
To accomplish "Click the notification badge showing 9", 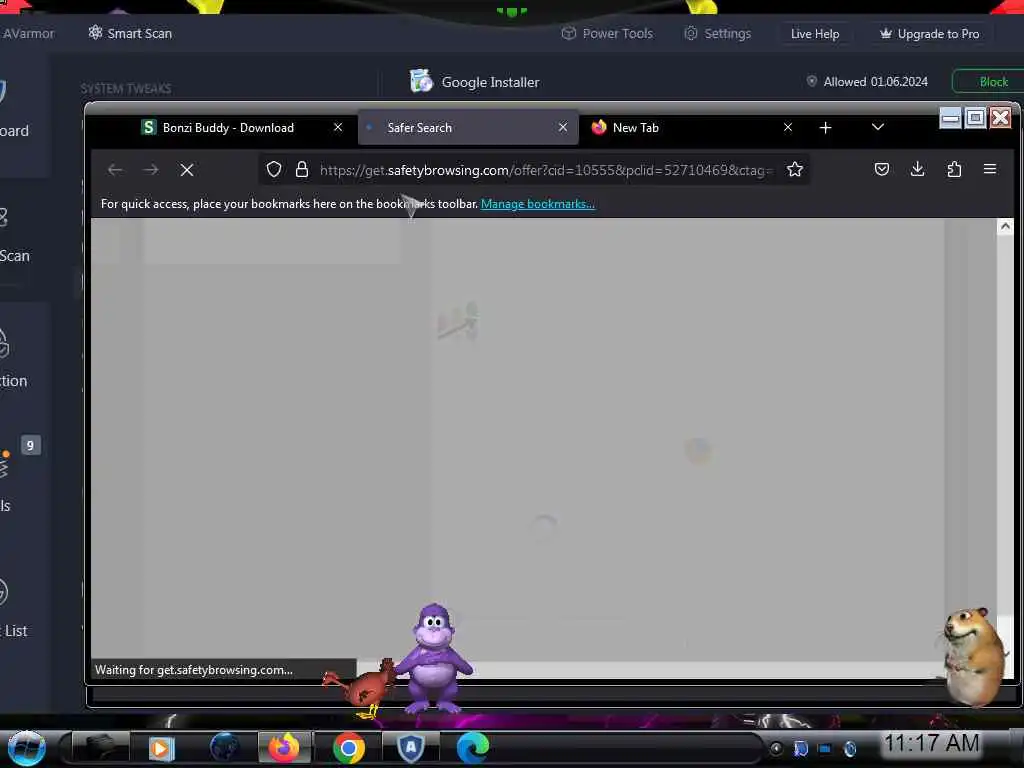I will click(30, 445).
